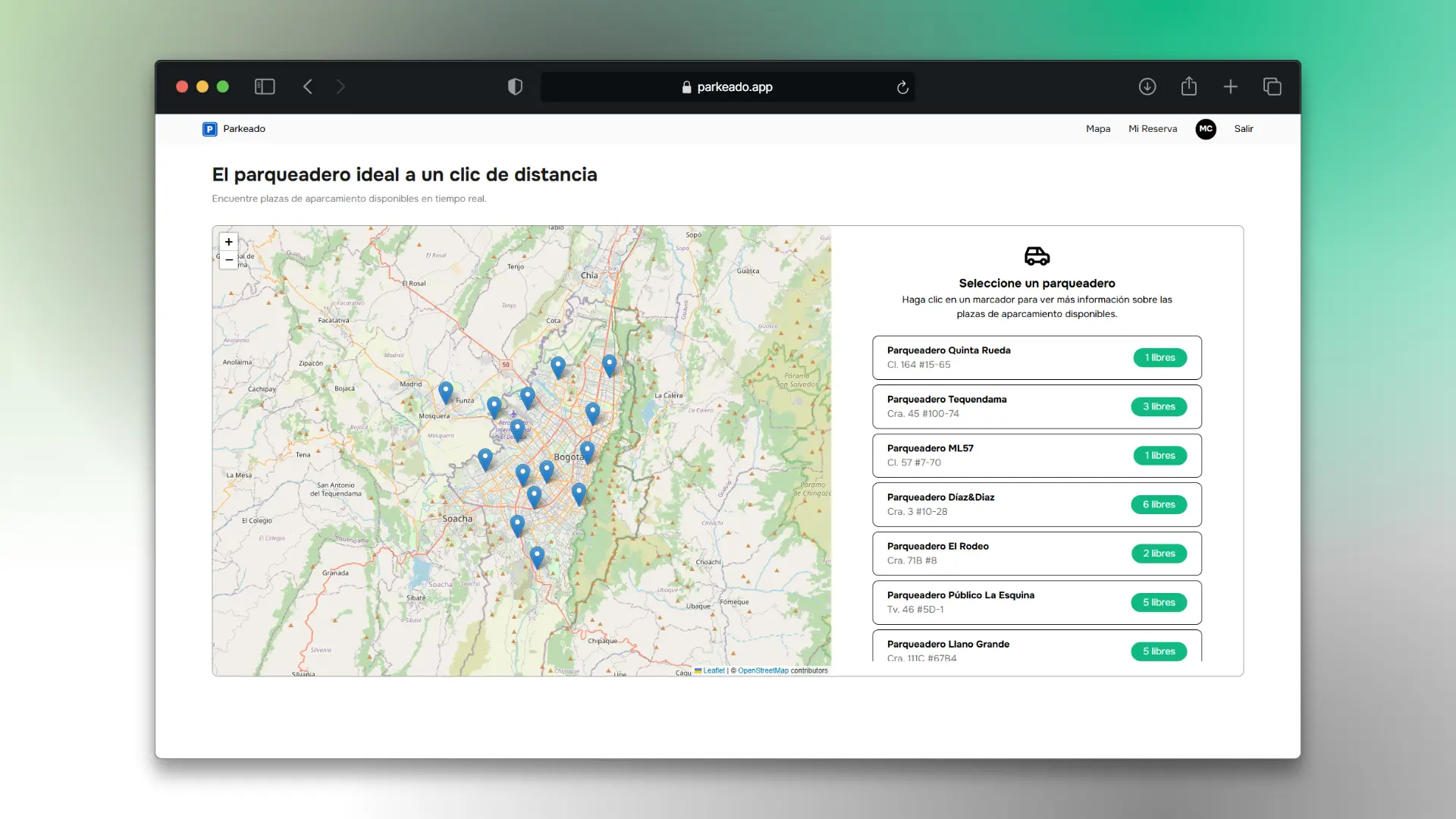Reload the parkeado.app page
The height and width of the screenshot is (819, 1456).
[x=902, y=87]
